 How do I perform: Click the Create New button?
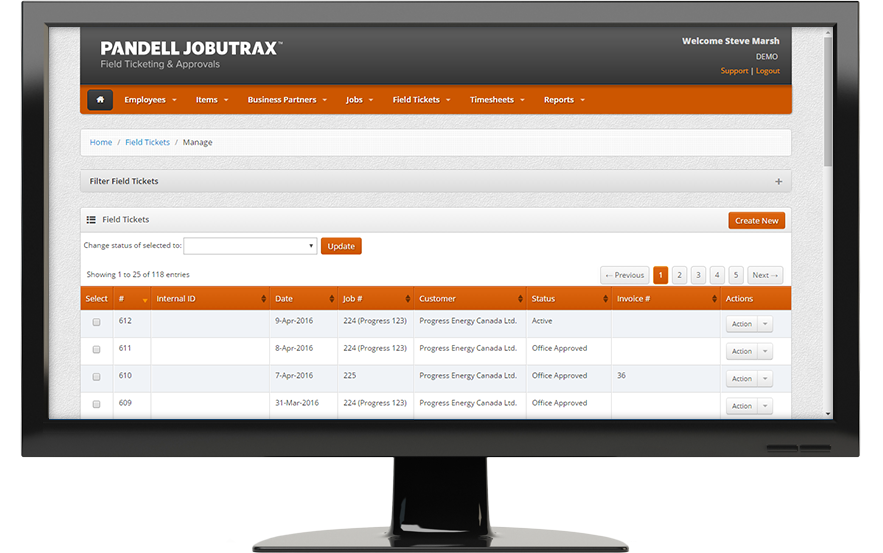pyautogui.click(x=756, y=221)
